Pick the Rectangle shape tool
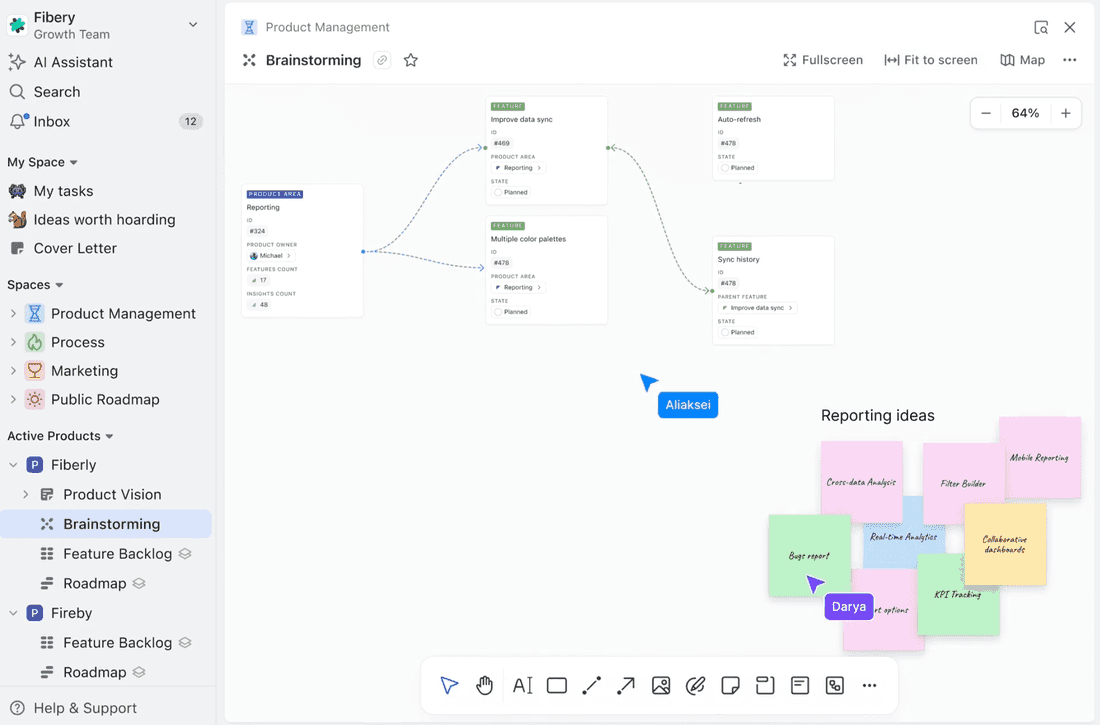The width and height of the screenshot is (1100, 725). point(557,685)
